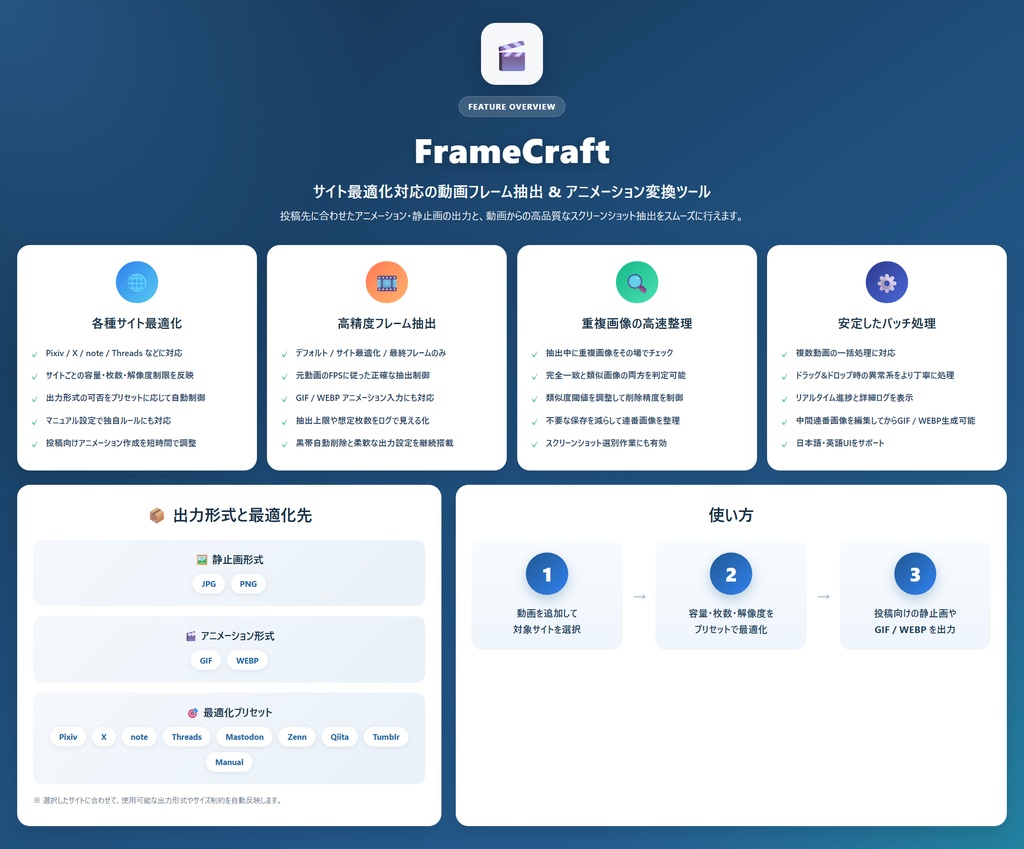Select the Tumblr preset

386,737
